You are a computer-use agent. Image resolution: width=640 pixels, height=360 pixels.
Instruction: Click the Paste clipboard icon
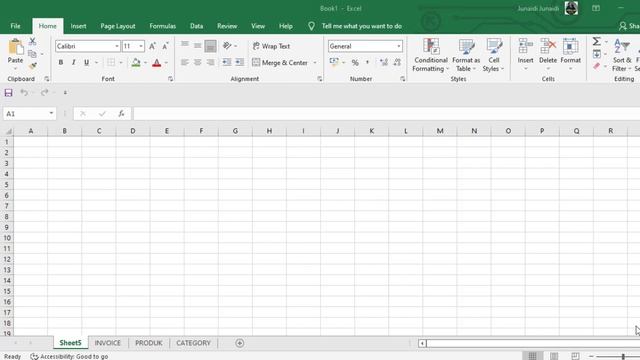[16, 47]
